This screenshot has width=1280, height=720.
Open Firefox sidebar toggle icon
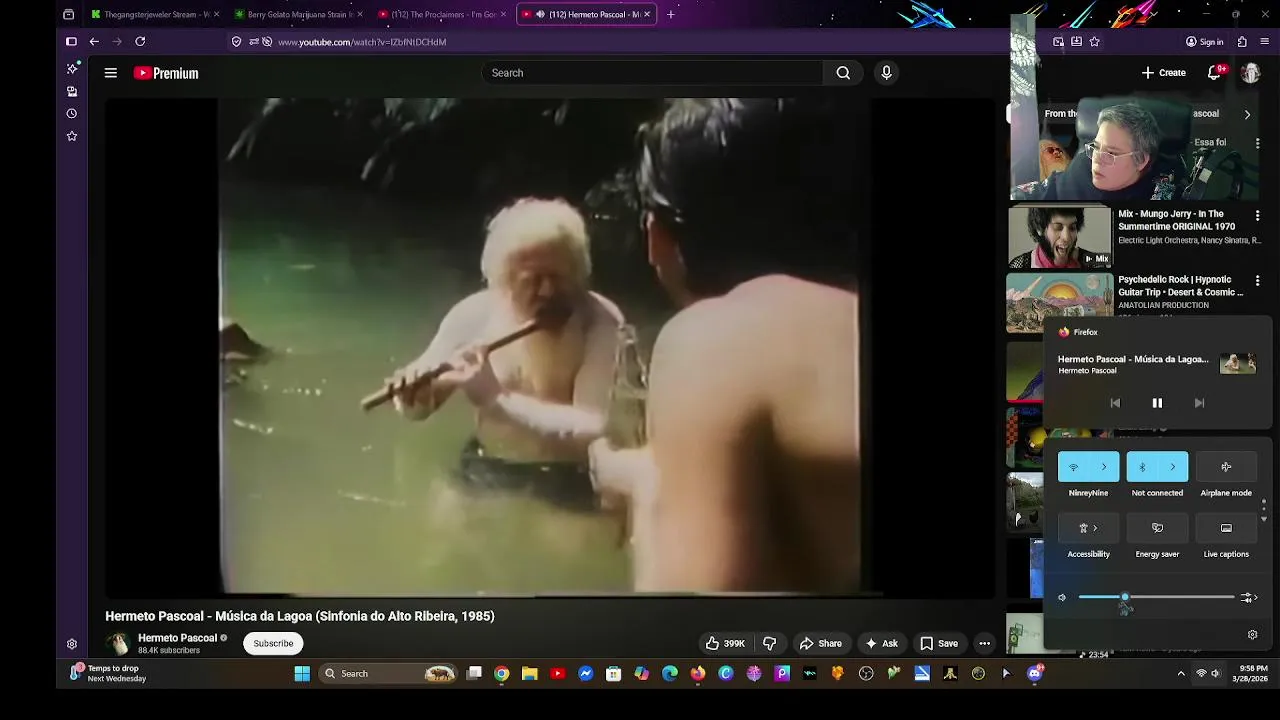pyautogui.click(x=71, y=42)
